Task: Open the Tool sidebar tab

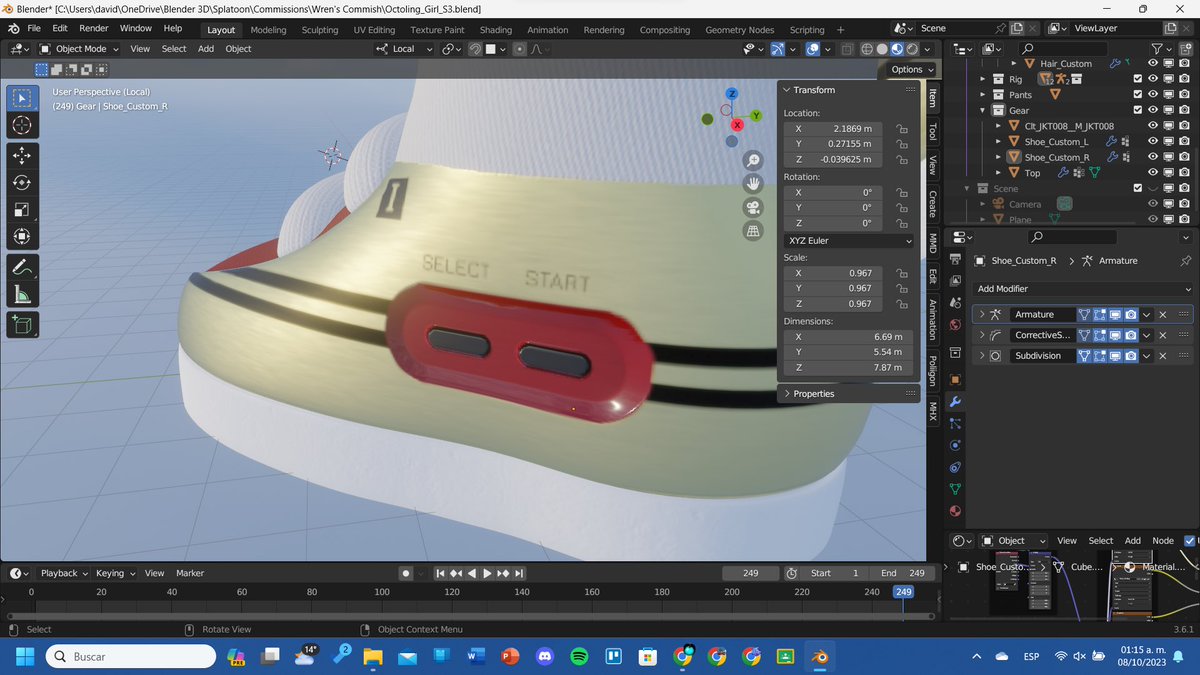Action: pos(932,131)
